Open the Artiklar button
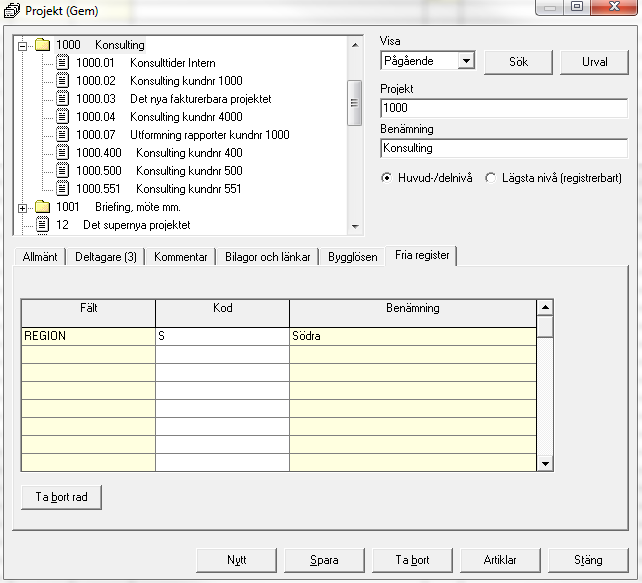The height and width of the screenshot is (583, 642). click(500, 560)
